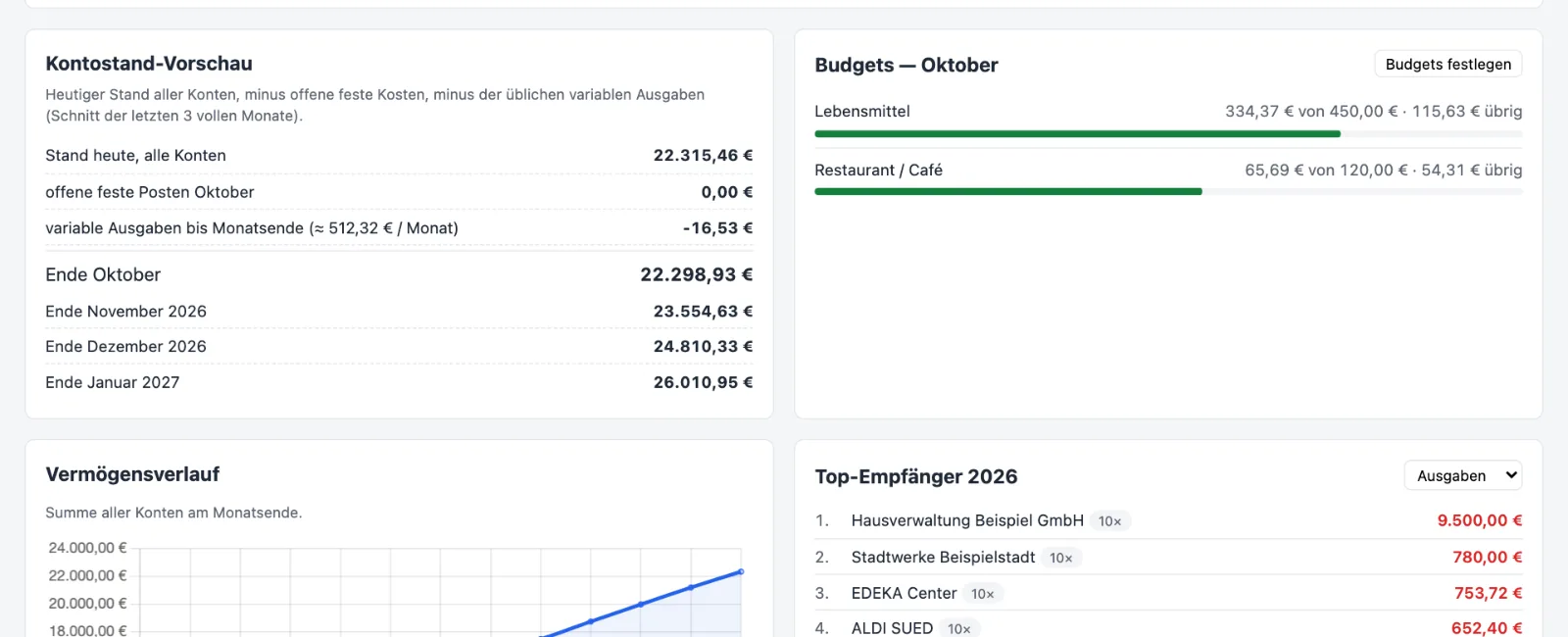Click the Vermögensverlauf heading
This screenshot has width=1568, height=637.
132,474
